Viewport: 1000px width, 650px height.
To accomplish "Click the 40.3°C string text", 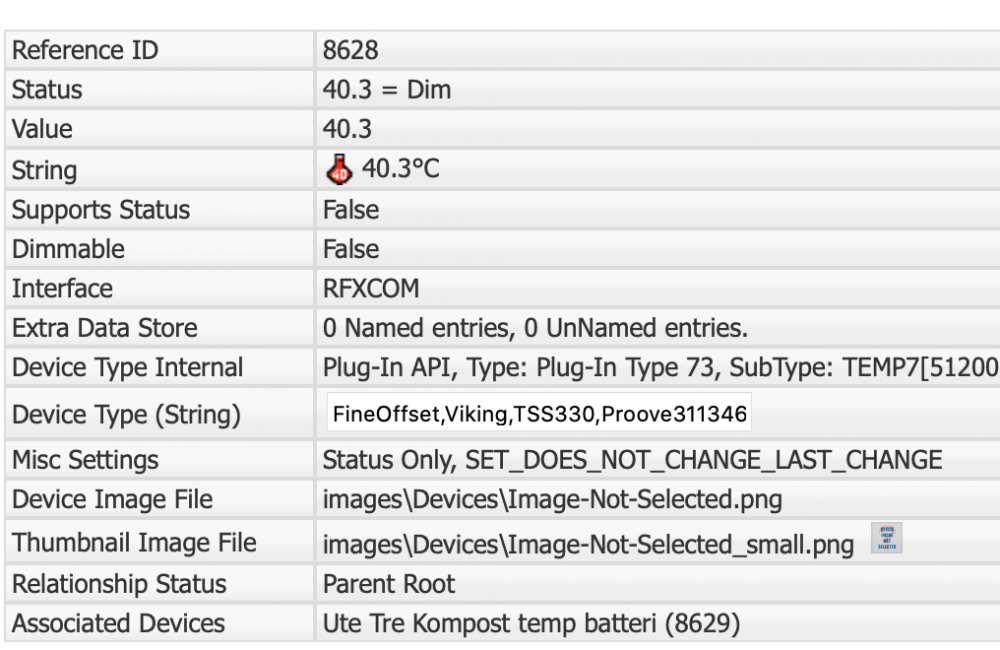I will (x=400, y=170).
